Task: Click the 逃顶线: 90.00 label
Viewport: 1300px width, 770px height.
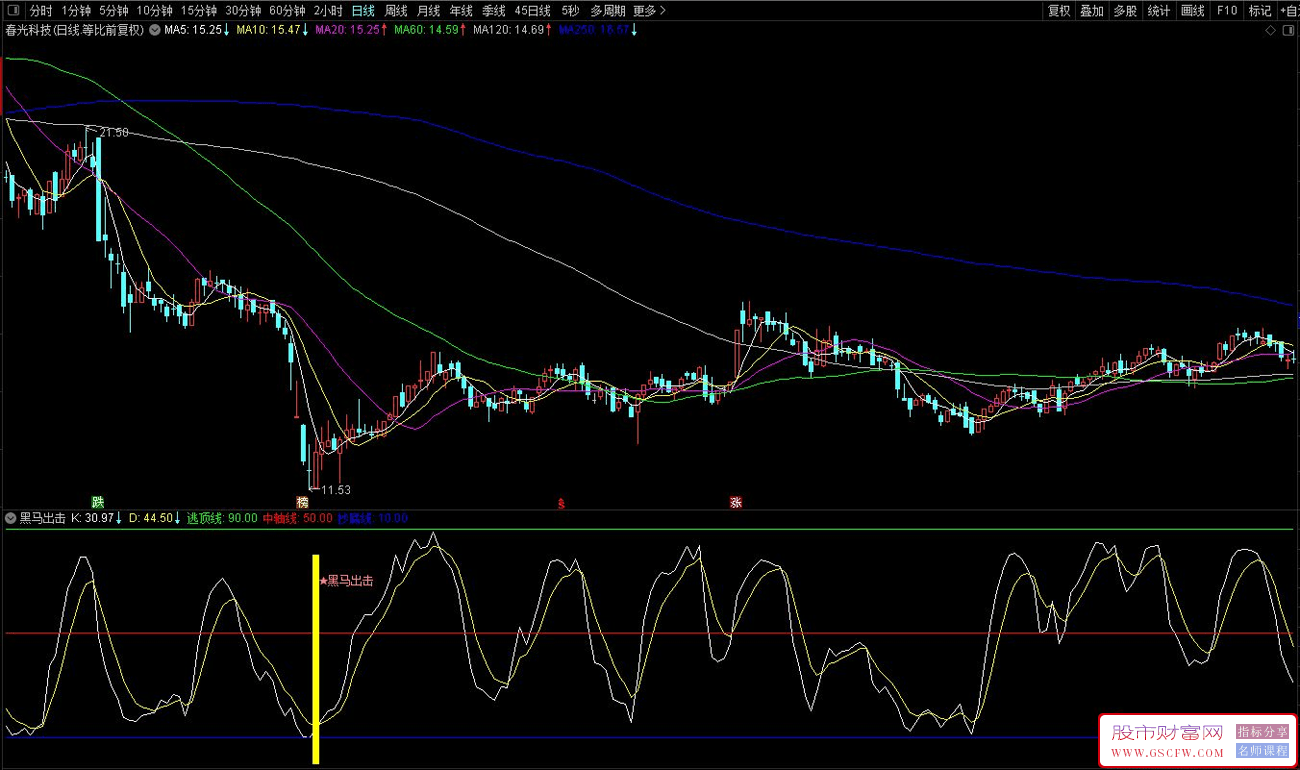Action: click(x=222, y=518)
